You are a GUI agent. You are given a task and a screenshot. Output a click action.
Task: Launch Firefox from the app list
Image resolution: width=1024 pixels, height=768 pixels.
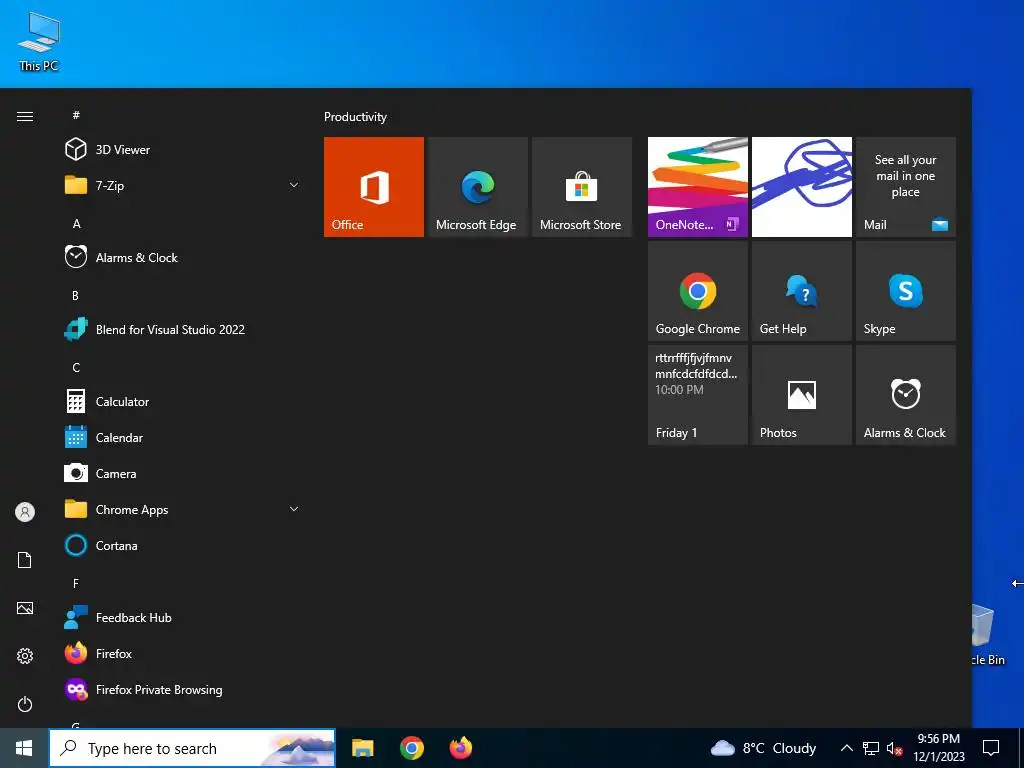182,653
